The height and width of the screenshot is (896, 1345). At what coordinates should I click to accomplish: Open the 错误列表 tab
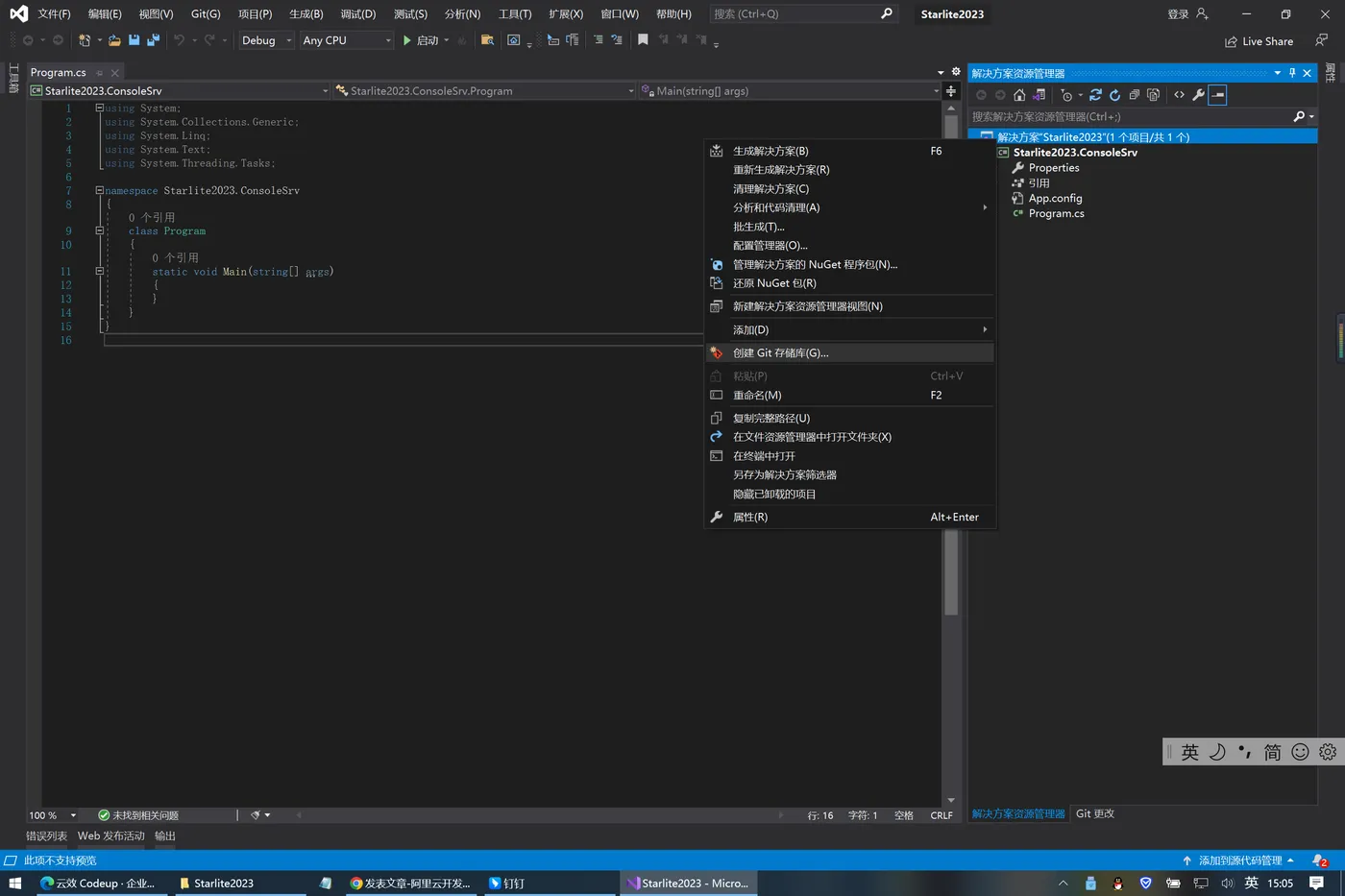pyautogui.click(x=46, y=835)
